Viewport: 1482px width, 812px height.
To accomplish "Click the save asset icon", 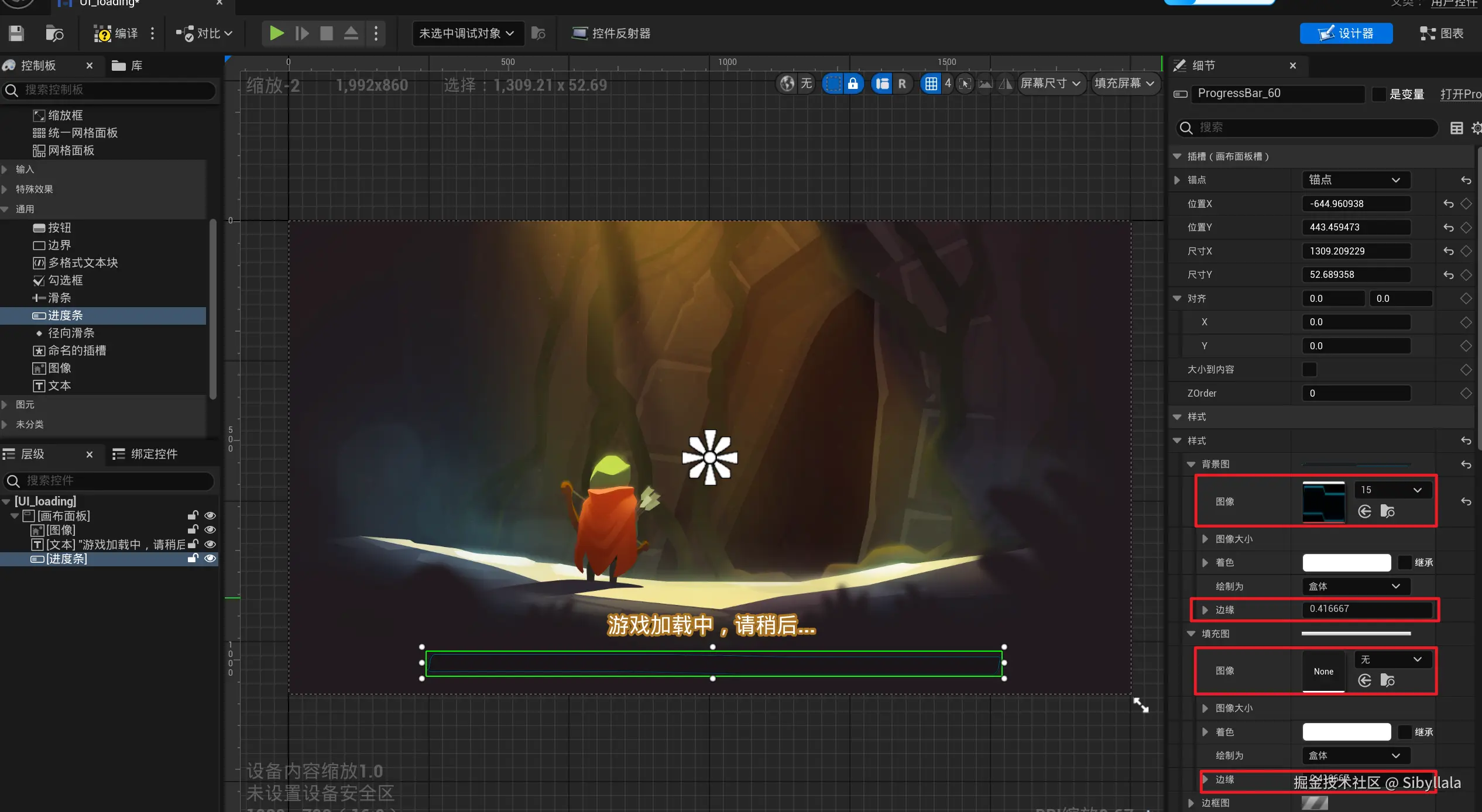I will click(x=16, y=33).
